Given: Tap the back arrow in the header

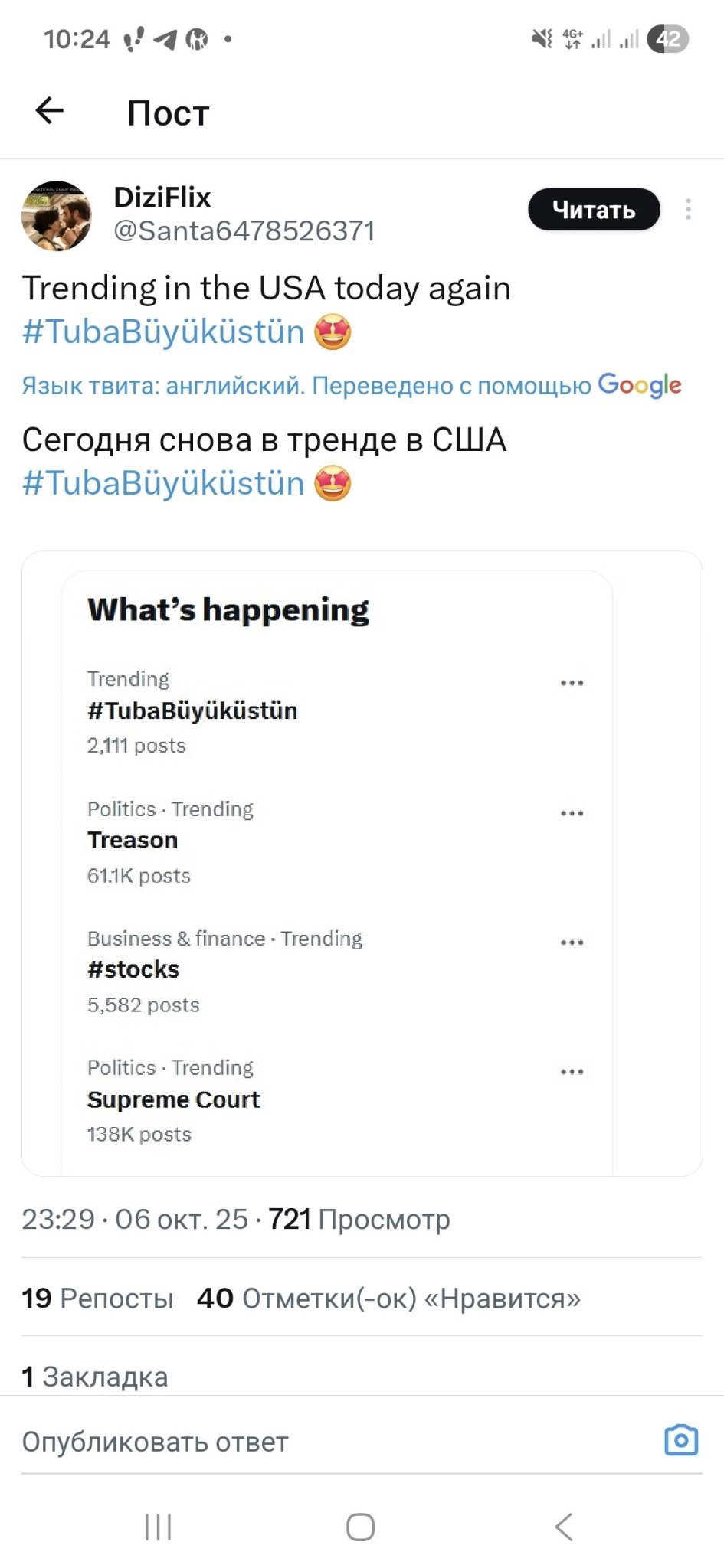Looking at the screenshot, I should click(x=50, y=111).
